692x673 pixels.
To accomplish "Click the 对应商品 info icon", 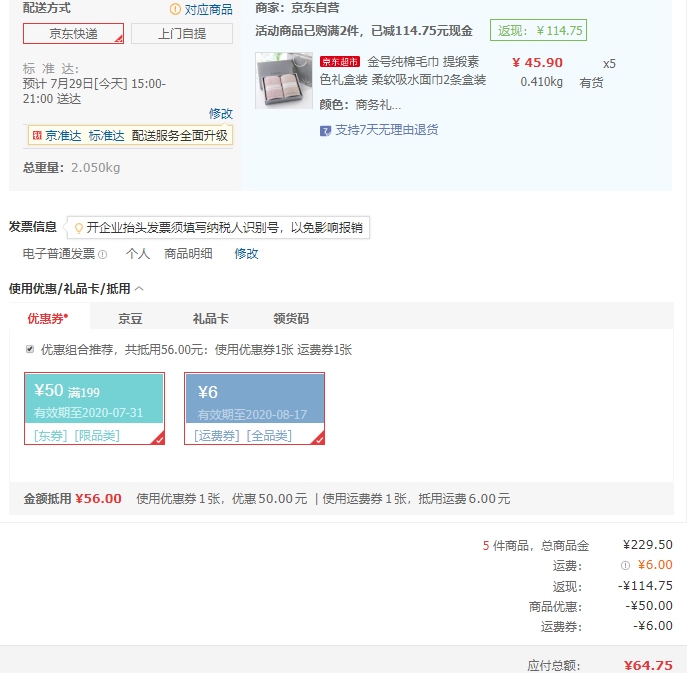I will (x=175, y=9).
